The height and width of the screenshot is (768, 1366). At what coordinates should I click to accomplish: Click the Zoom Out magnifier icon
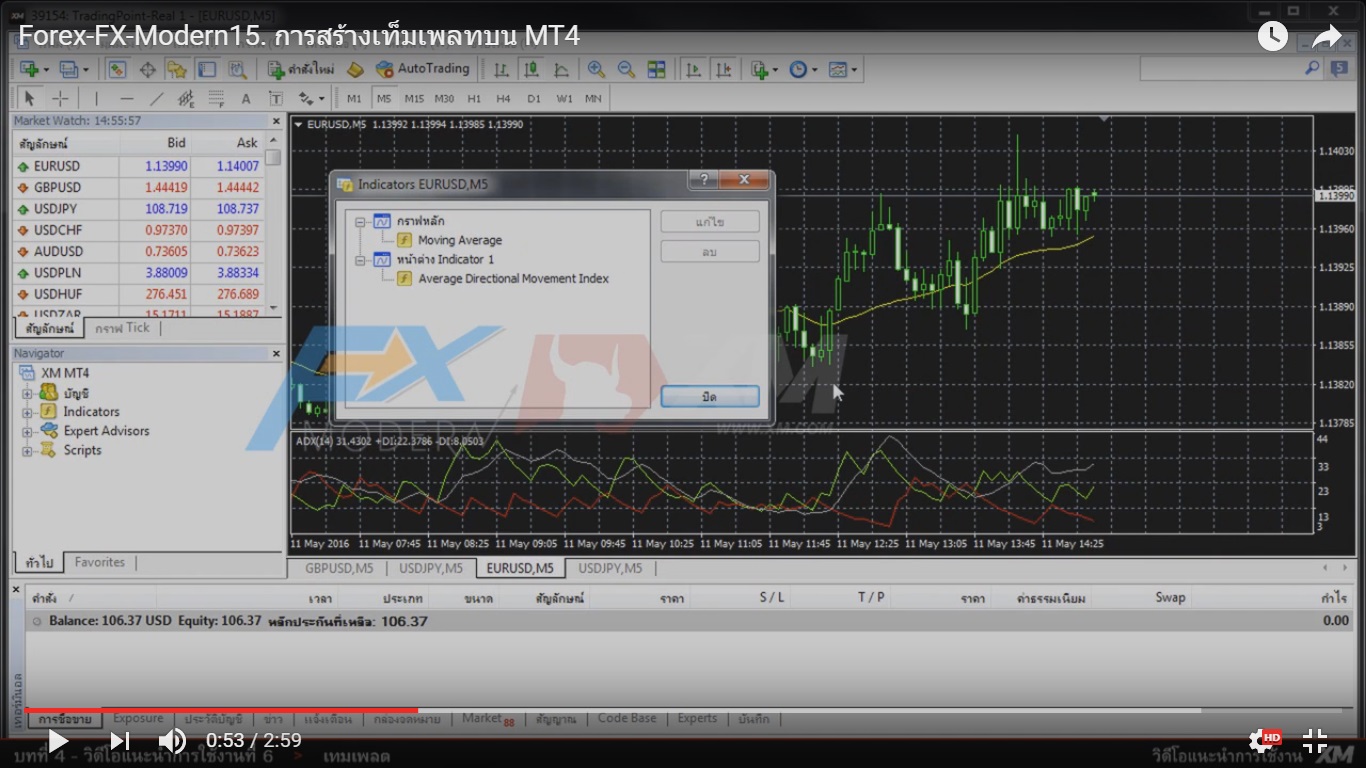coord(626,69)
